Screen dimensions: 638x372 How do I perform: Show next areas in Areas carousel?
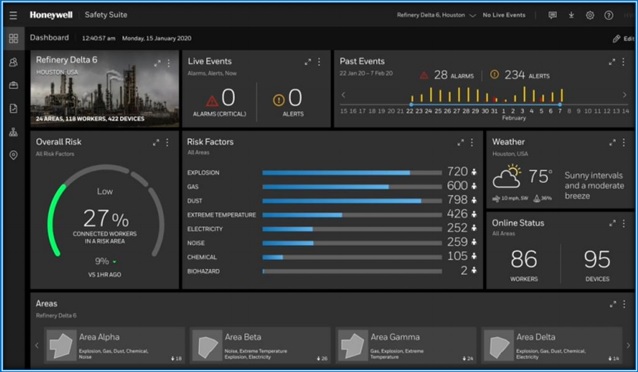point(628,346)
